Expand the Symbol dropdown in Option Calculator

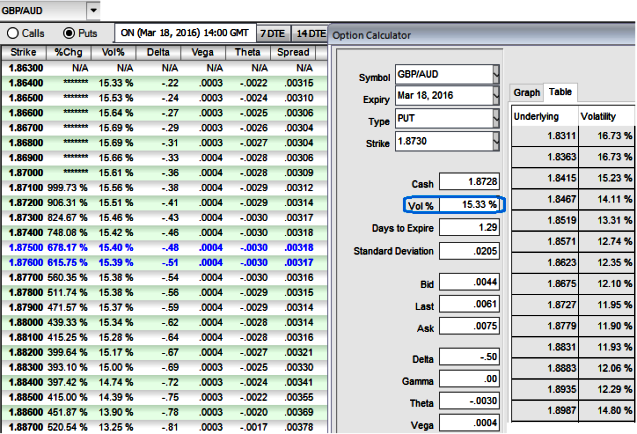point(497,76)
